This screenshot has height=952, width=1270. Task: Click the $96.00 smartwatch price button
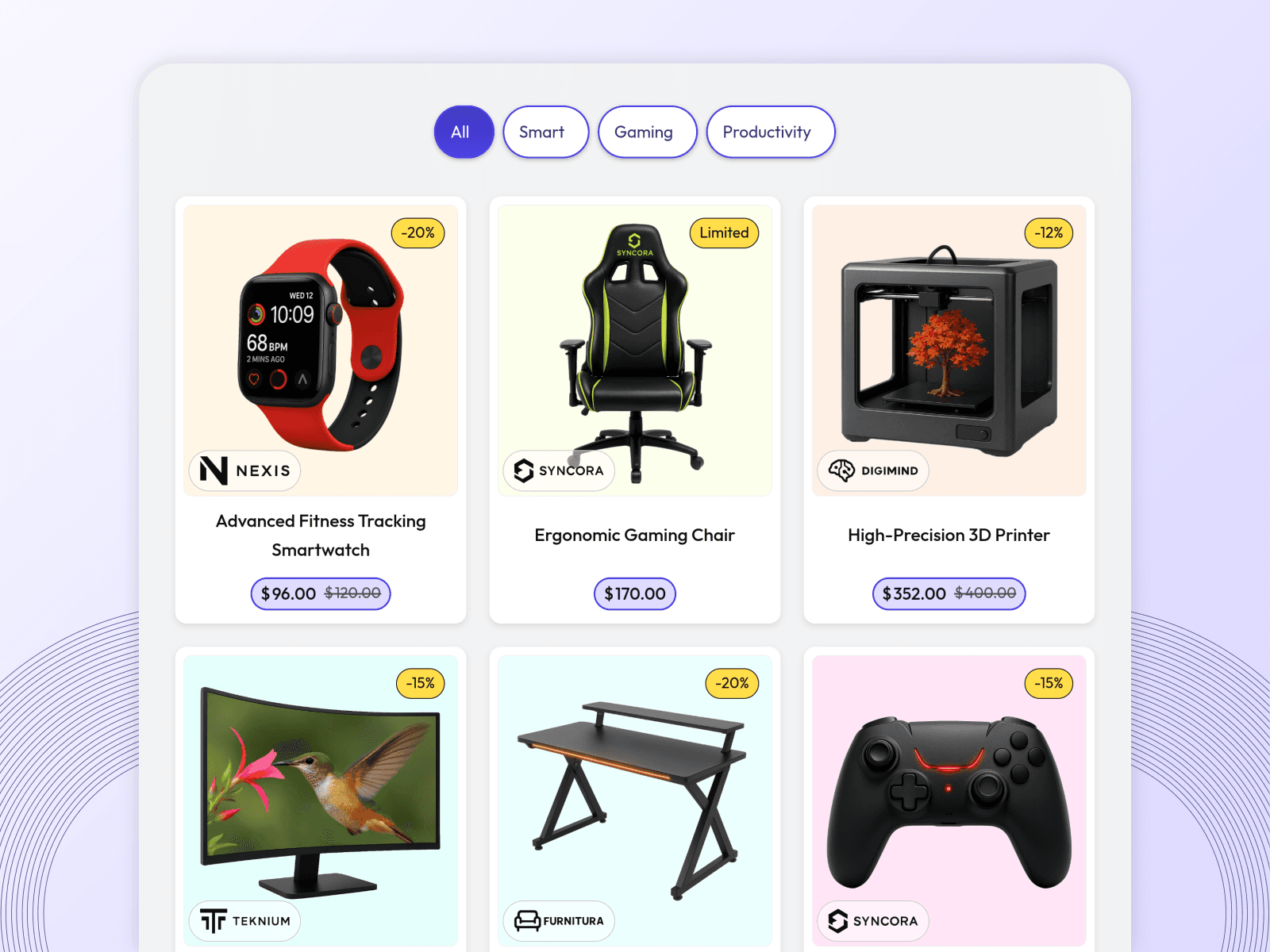(x=321, y=593)
